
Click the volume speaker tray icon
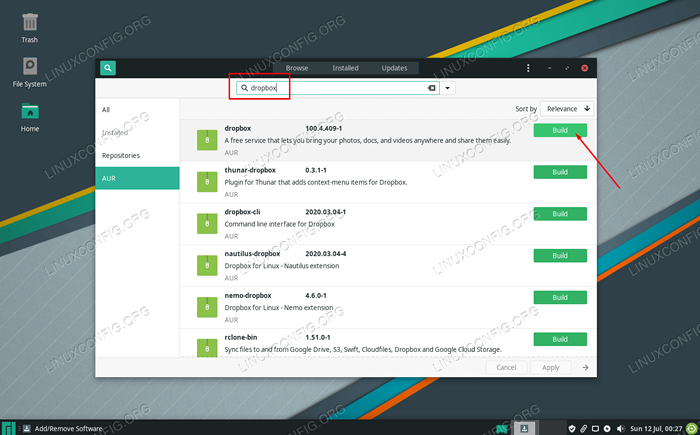coord(621,429)
